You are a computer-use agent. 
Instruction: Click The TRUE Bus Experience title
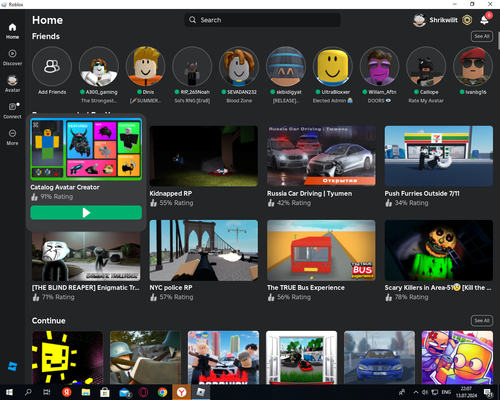pyautogui.click(x=306, y=288)
